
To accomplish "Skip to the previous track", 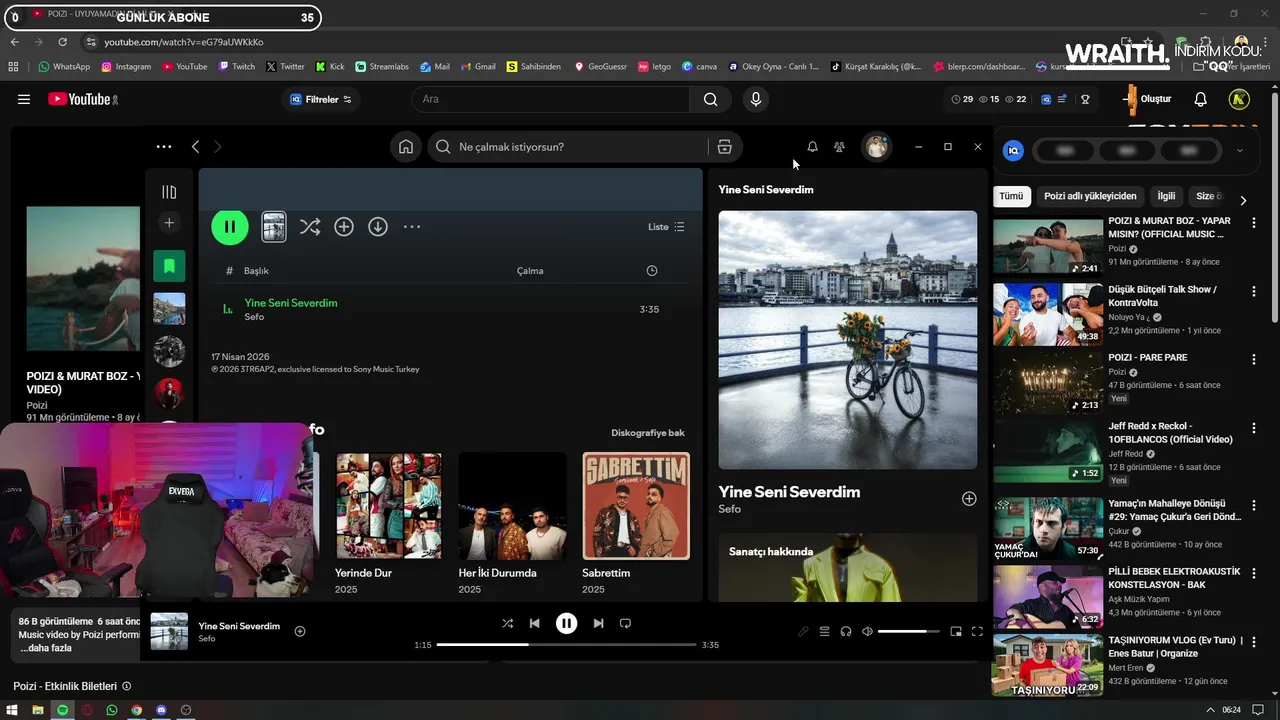I will pos(534,623).
